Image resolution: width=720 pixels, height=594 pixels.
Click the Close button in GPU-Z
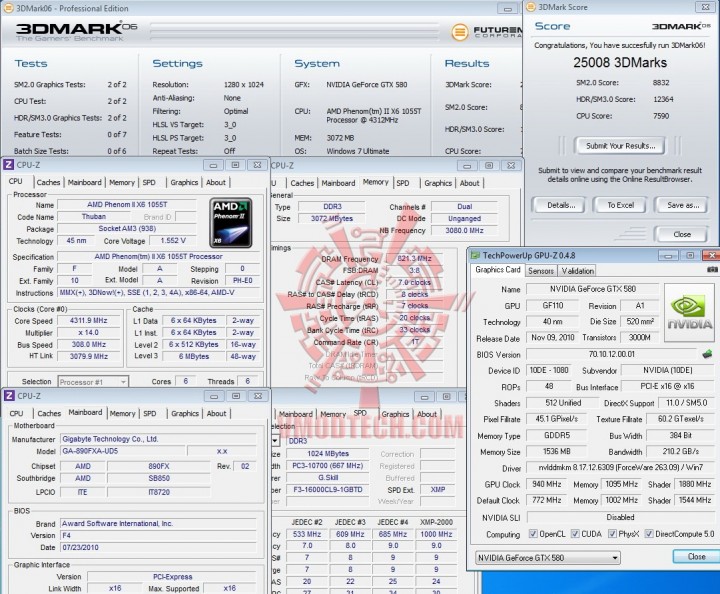tap(696, 556)
